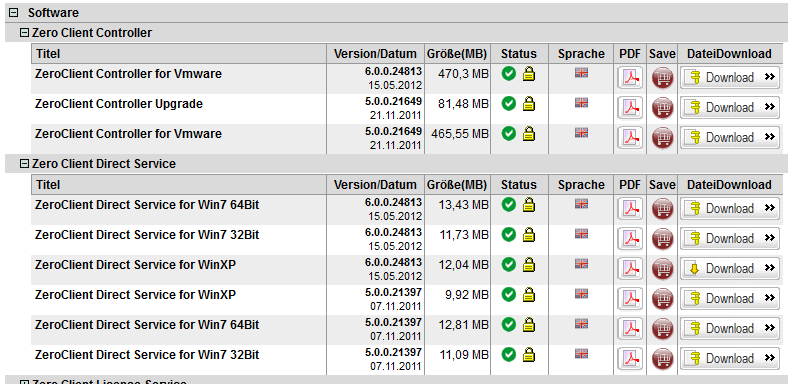This screenshot has height=384, width=788.
Task: Download the 470,3 MB Controller for Vmware
Action: click(x=730, y=78)
